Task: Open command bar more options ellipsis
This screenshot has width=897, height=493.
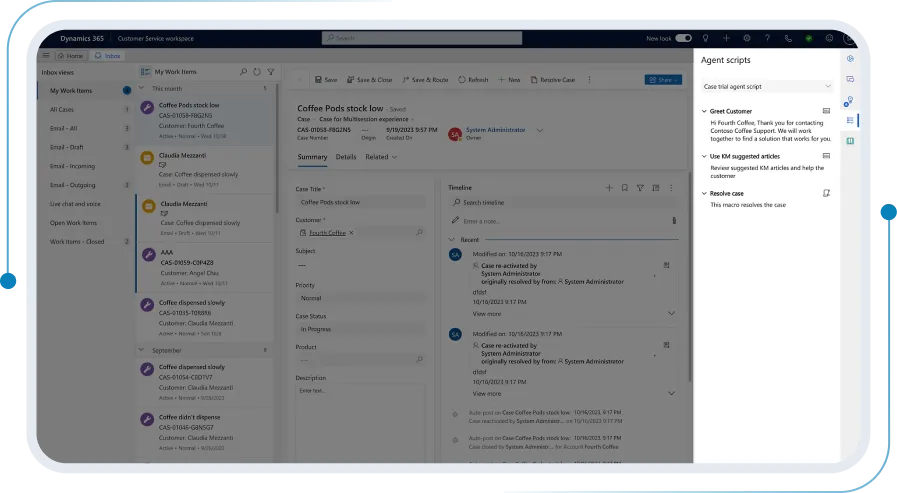Action: click(589, 79)
